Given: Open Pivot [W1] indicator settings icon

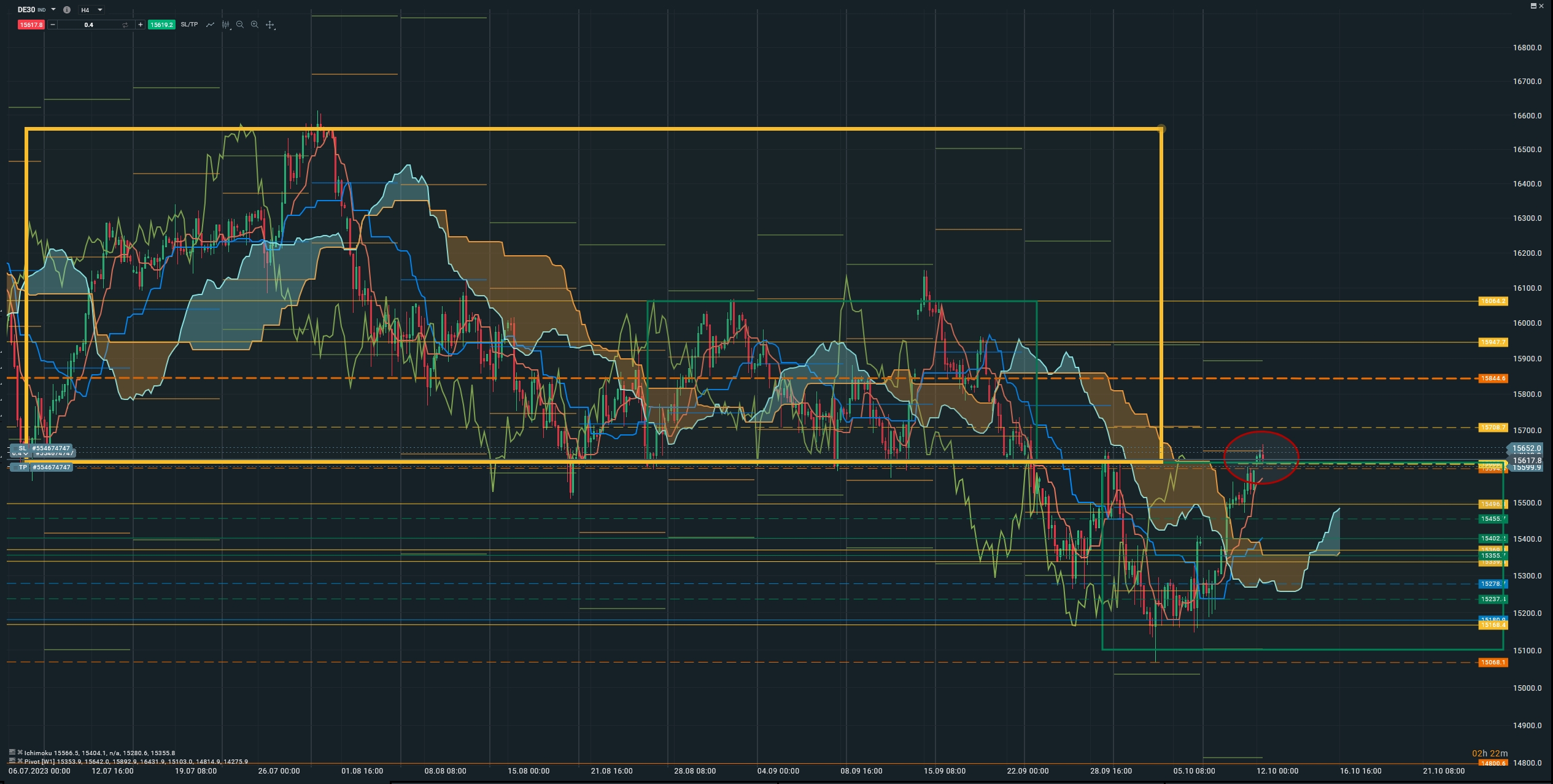Looking at the screenshot, I should (12, 761).
